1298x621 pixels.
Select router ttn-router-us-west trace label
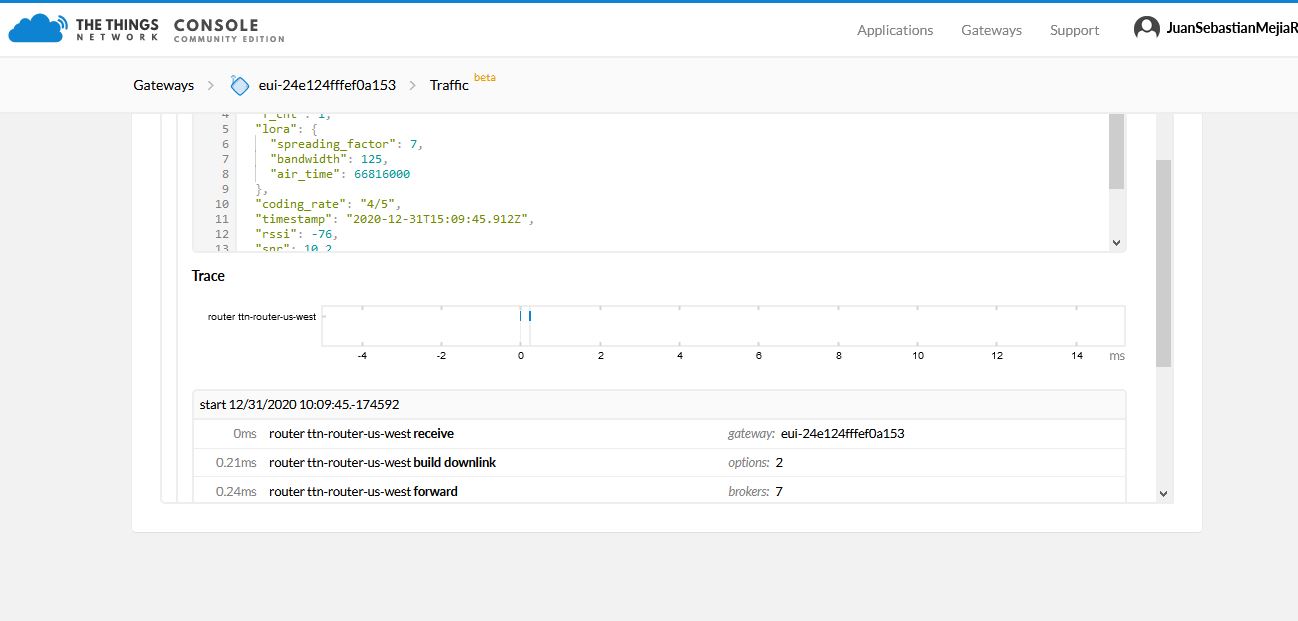pyautogui.click(x=262, y=316)
